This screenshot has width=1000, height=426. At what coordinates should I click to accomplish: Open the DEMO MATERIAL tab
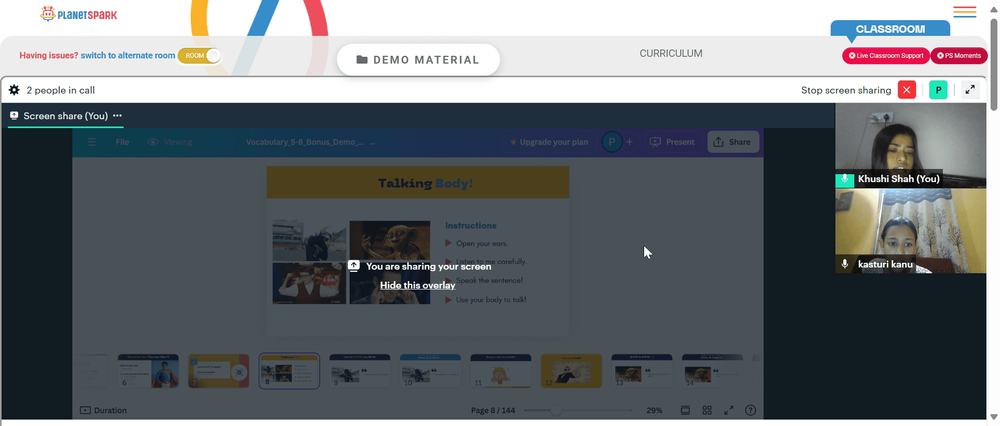point(418,60)
